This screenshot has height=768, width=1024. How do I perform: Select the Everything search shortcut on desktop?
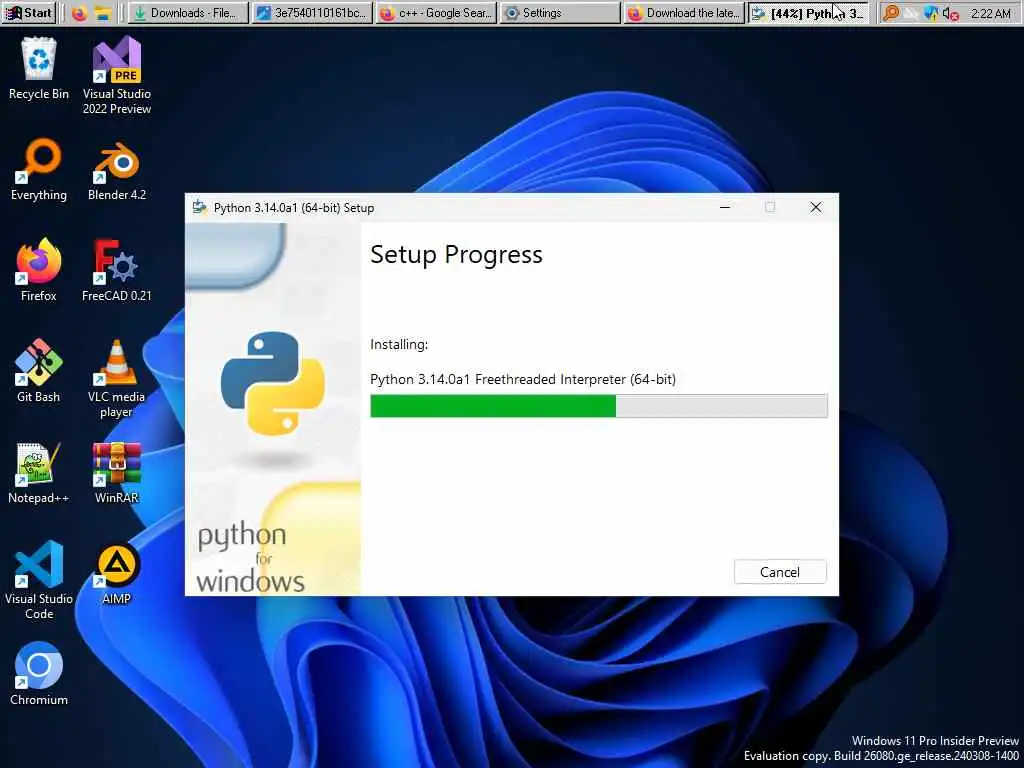point(39,169)
